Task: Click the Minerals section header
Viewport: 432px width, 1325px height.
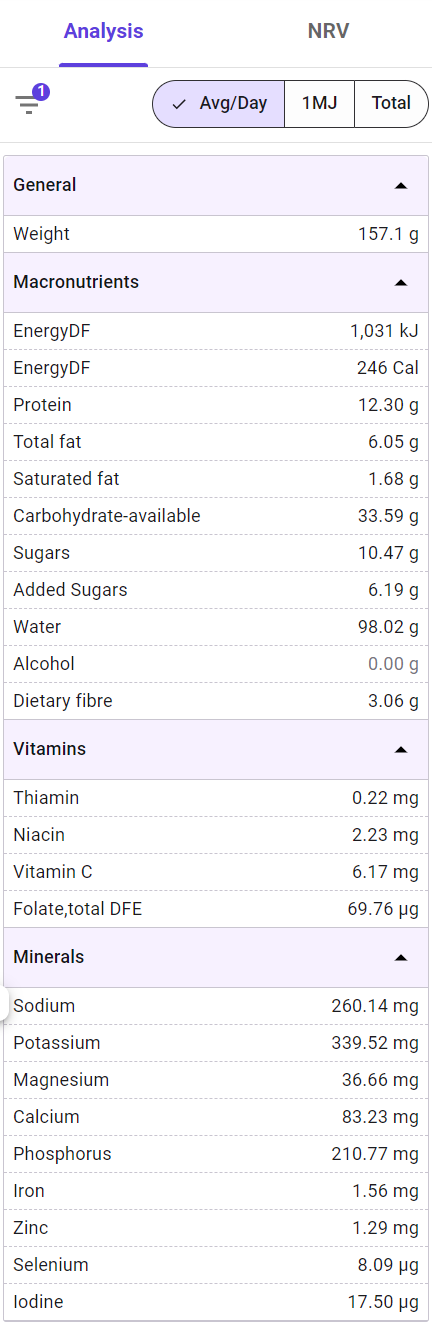Action: tap(216, 957)
